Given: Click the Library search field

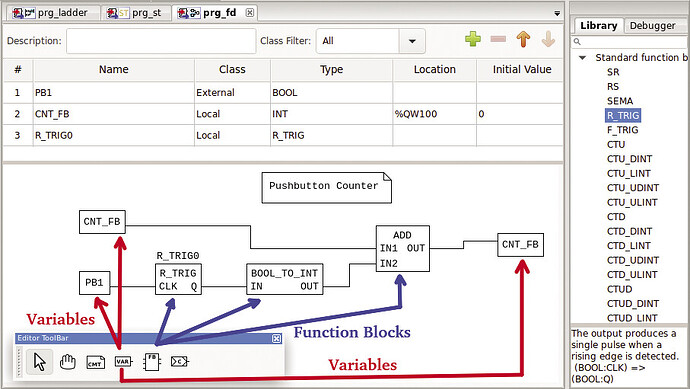Looking at the screenshot, I should (629, 42).
